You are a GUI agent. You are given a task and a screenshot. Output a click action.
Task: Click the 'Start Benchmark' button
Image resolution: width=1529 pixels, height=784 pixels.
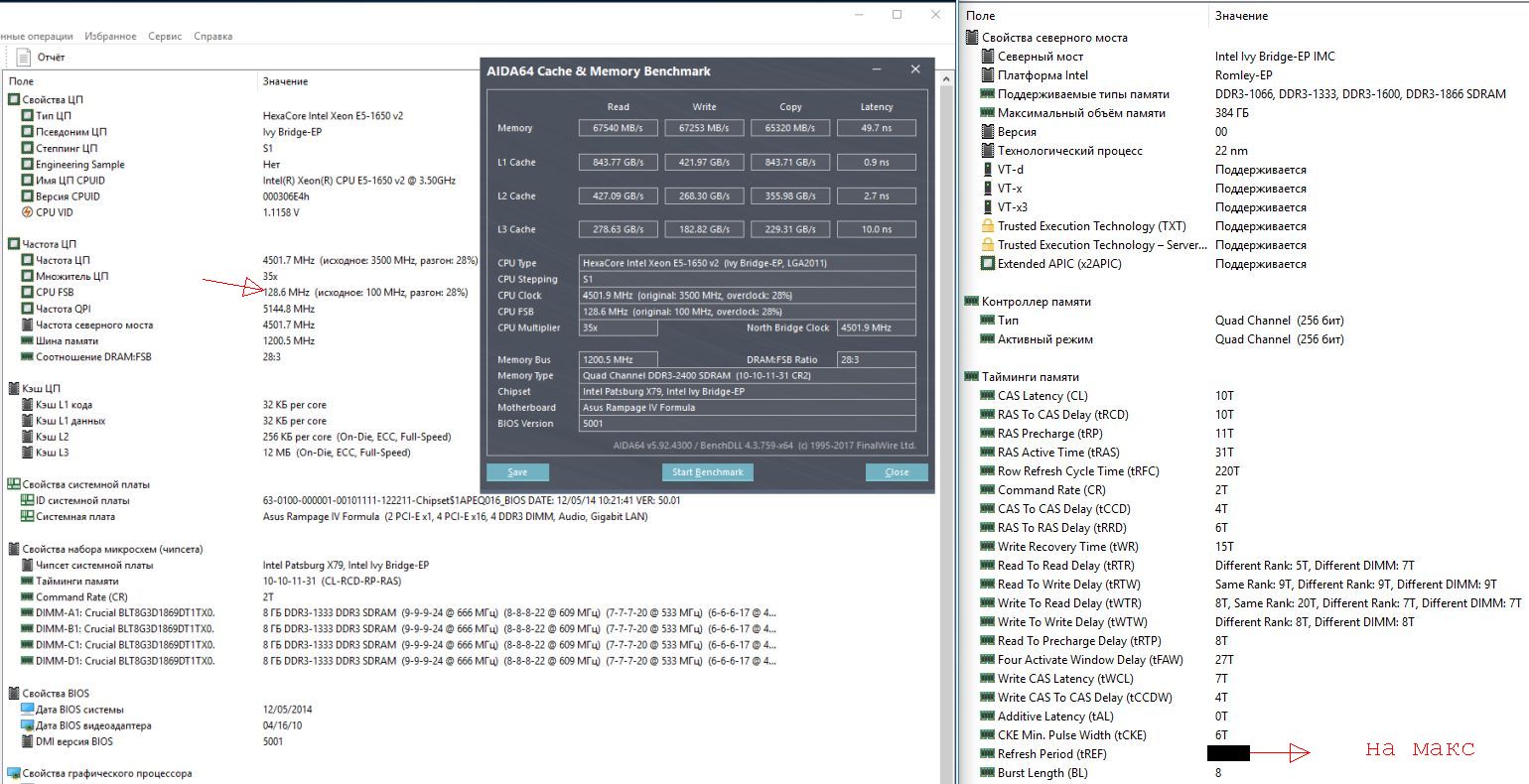pos(708,472)
